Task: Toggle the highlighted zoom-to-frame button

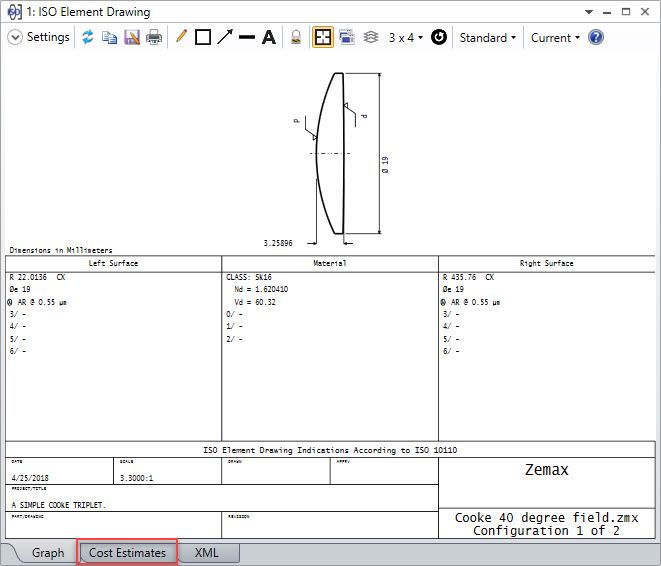Action: 323,38
